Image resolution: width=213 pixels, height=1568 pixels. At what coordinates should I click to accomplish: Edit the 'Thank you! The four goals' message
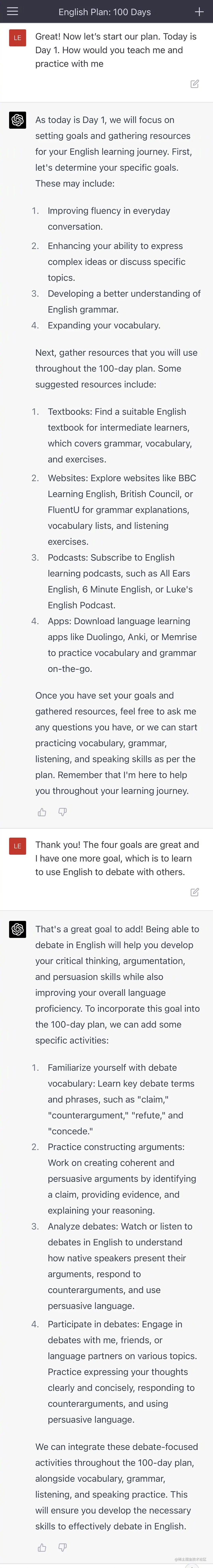pos(195,892)
